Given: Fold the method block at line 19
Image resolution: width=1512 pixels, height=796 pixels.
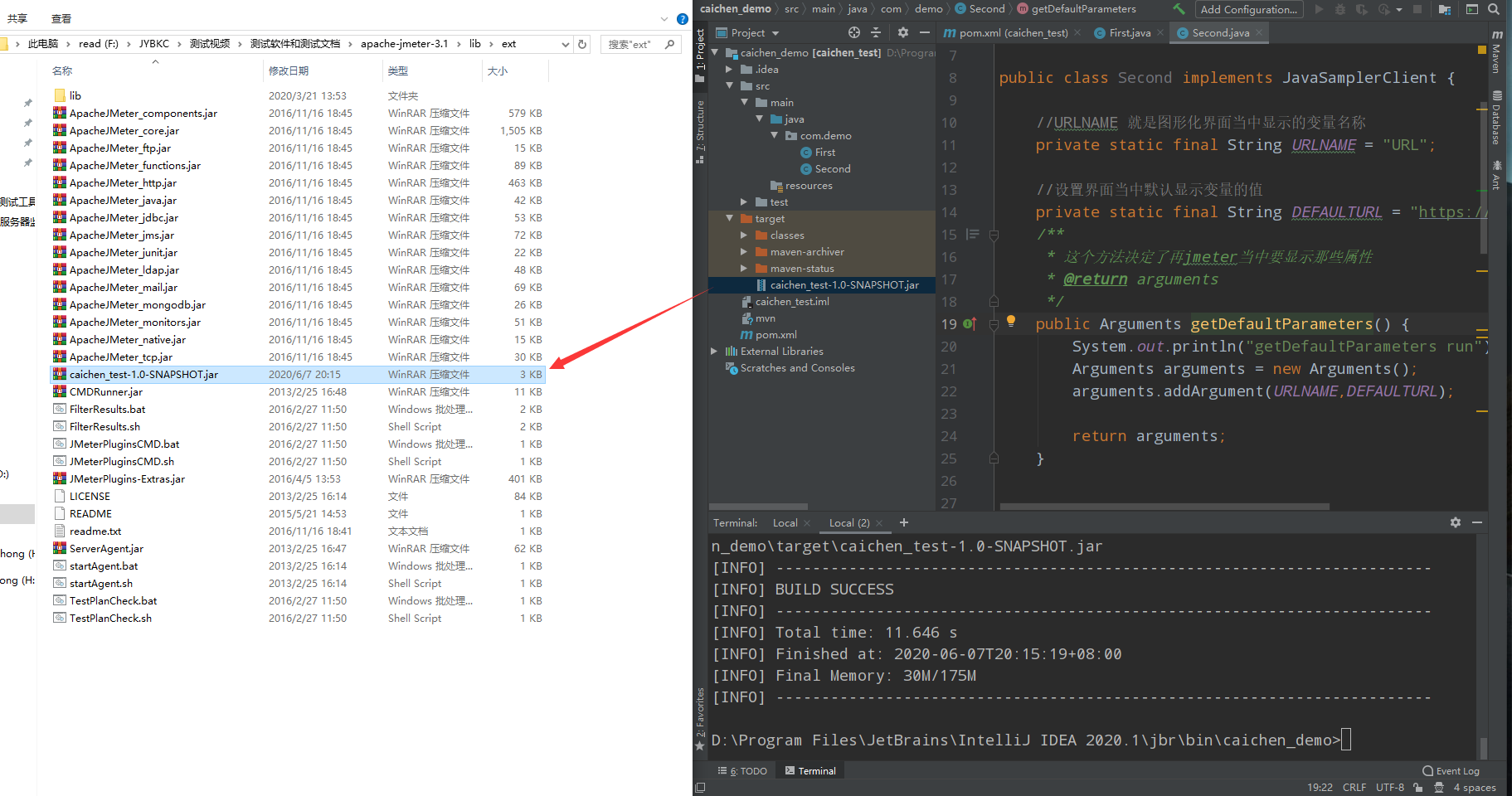Looking at the screenshot, I should (x=994, y=324).
